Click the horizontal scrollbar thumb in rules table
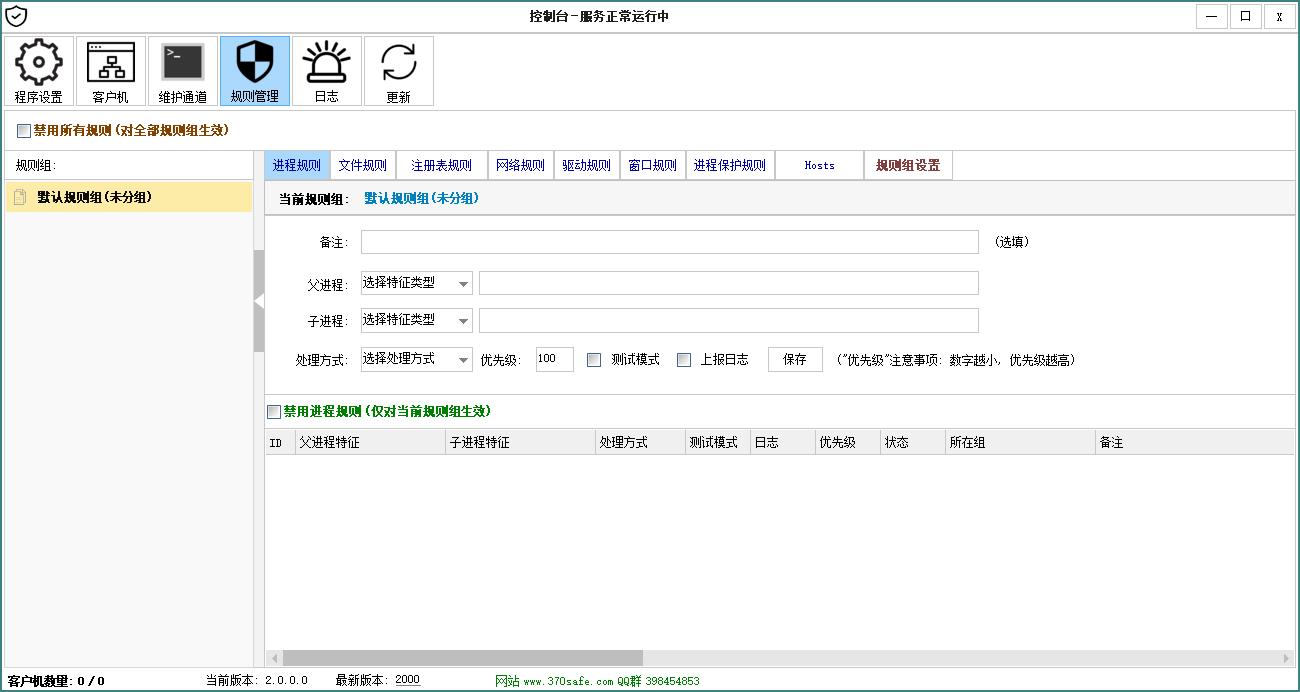 (463, 658)
